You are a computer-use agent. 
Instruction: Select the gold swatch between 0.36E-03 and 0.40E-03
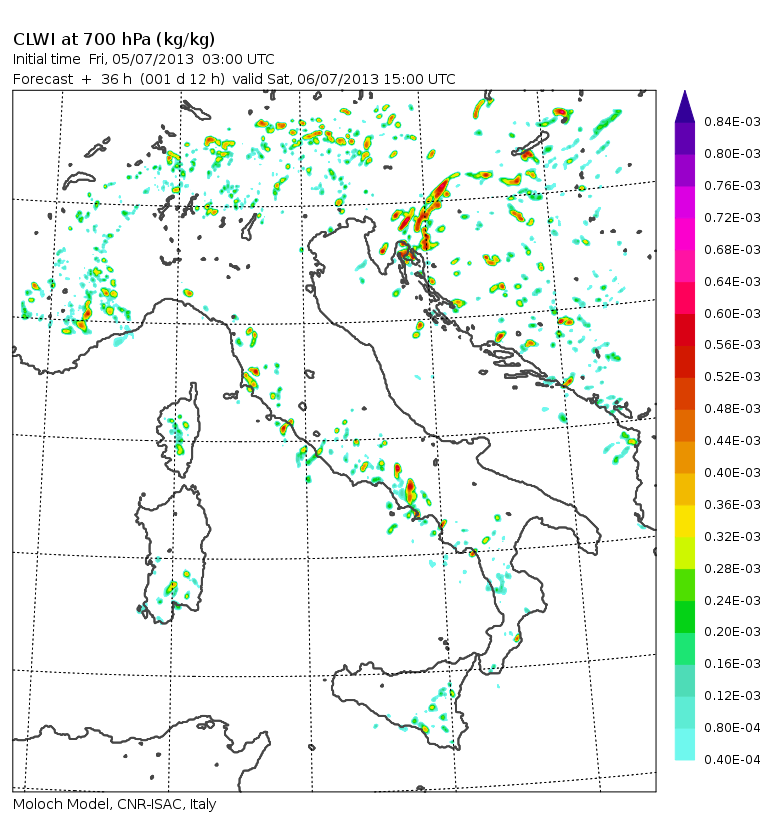[x=685, y=489]
